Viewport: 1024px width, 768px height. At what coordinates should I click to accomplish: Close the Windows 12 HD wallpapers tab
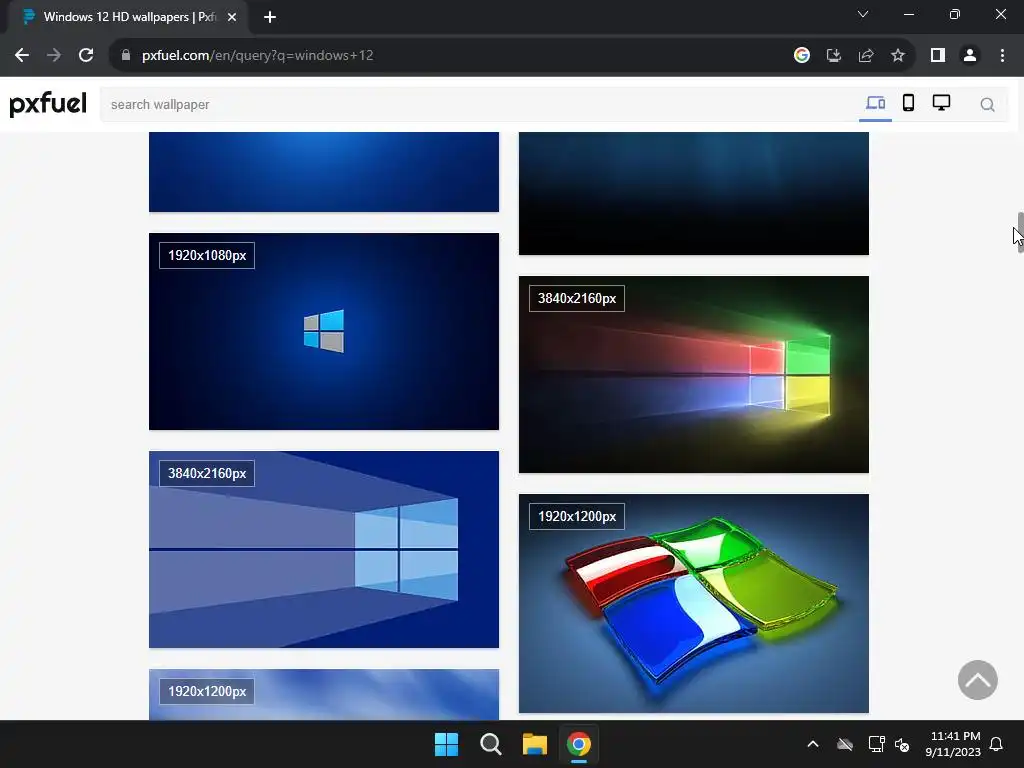[x=232, y=17]
